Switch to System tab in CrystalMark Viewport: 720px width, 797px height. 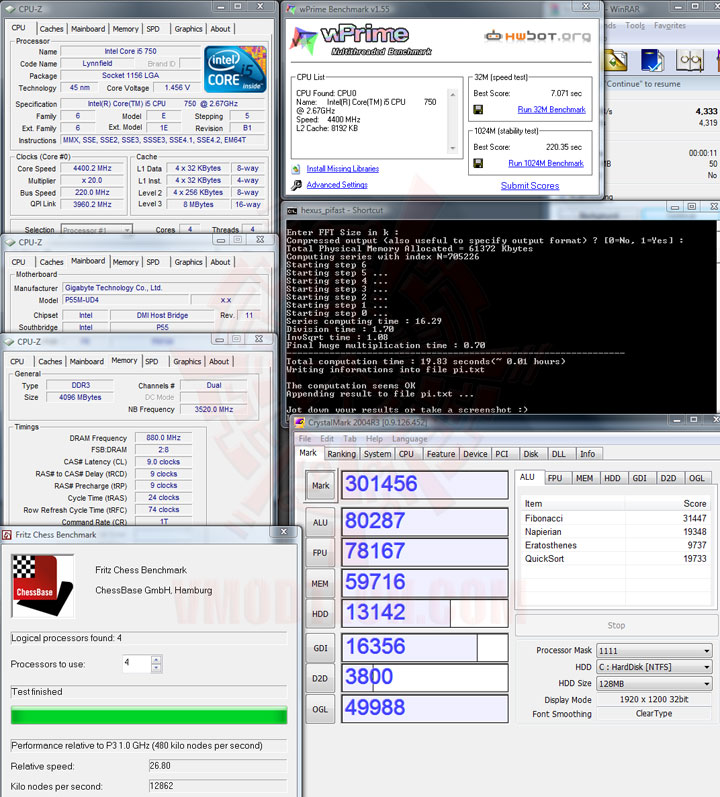[378, 454]
